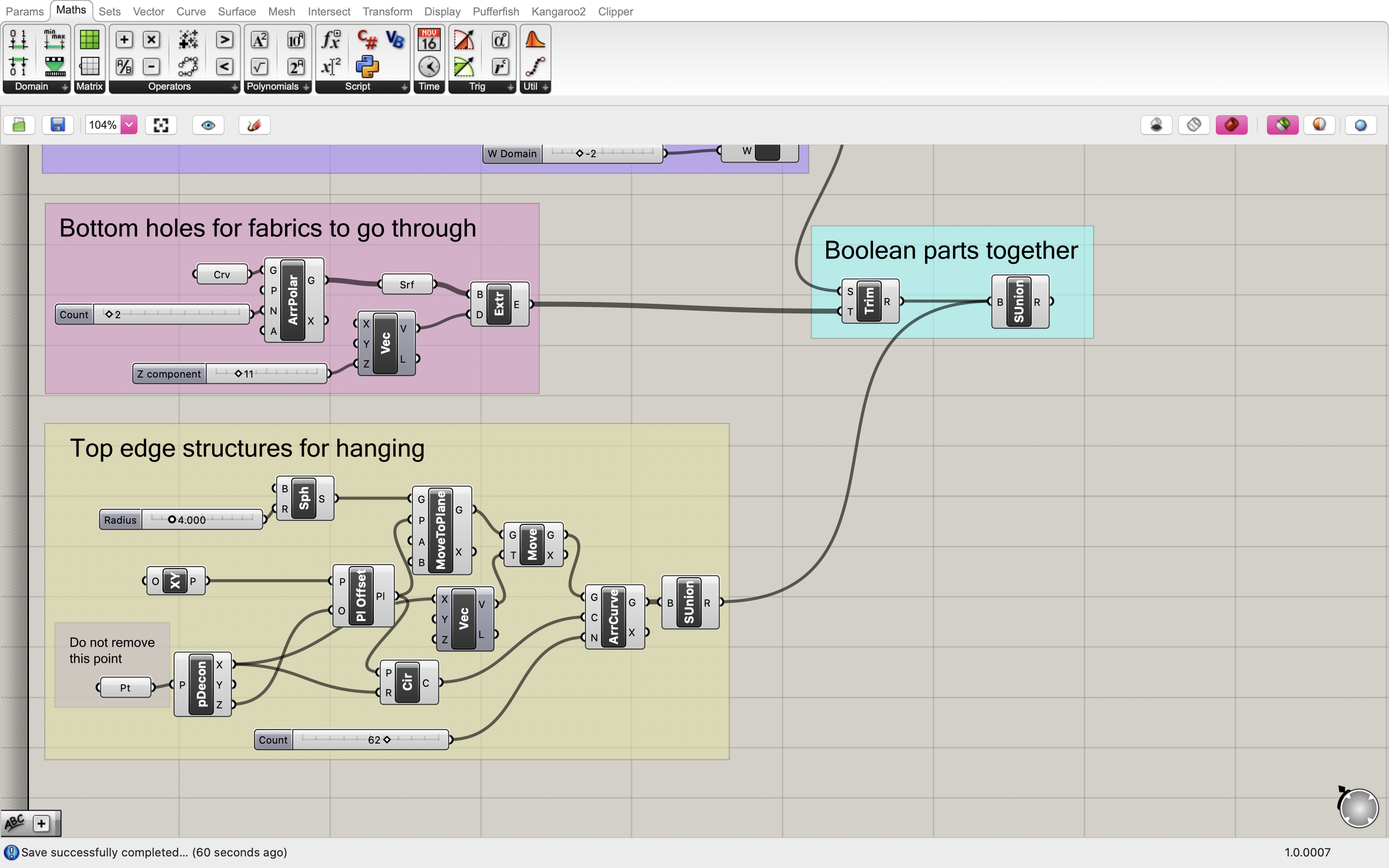Toggle the preview display mode button
Viewport: 1389px width, 868px height.
(208, 124)
